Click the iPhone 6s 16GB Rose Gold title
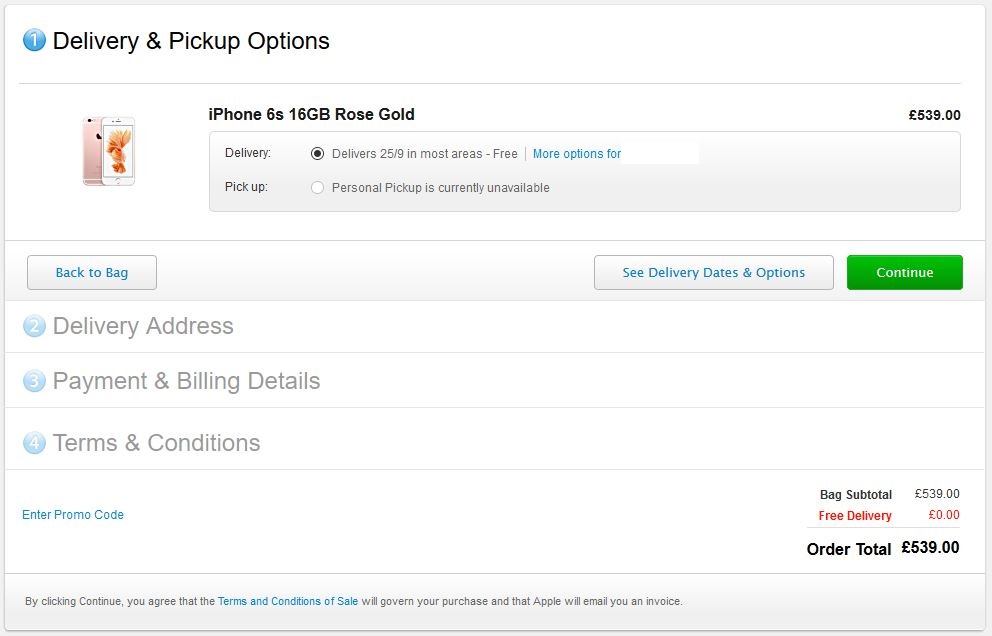The image size is (992, 636). coord(311,115)
